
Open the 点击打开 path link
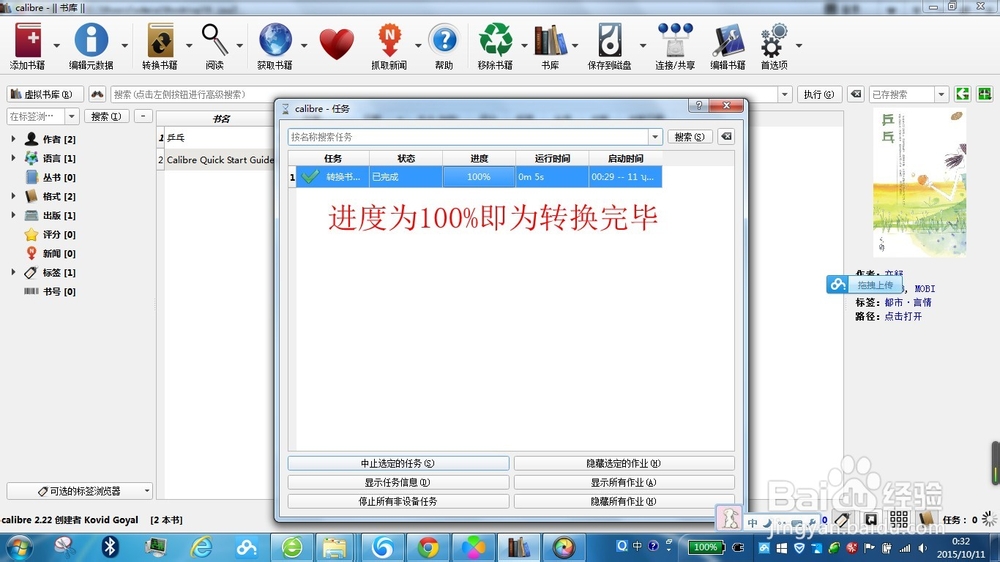tap(903, 316)
